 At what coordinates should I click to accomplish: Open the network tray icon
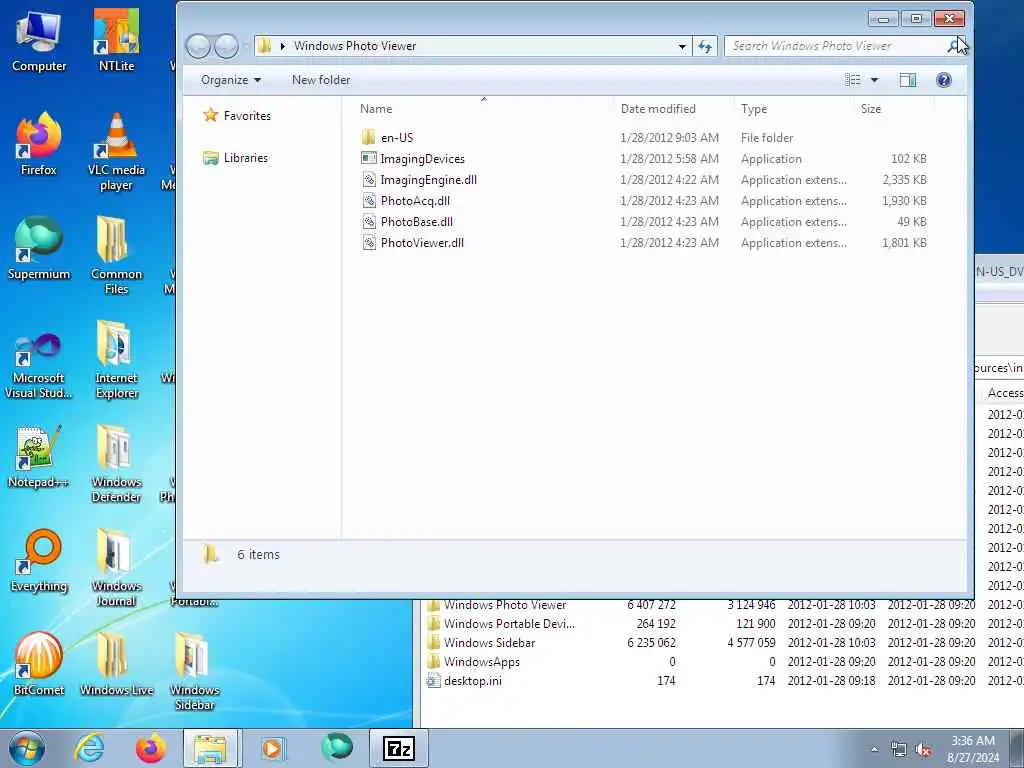coord(899,750)
